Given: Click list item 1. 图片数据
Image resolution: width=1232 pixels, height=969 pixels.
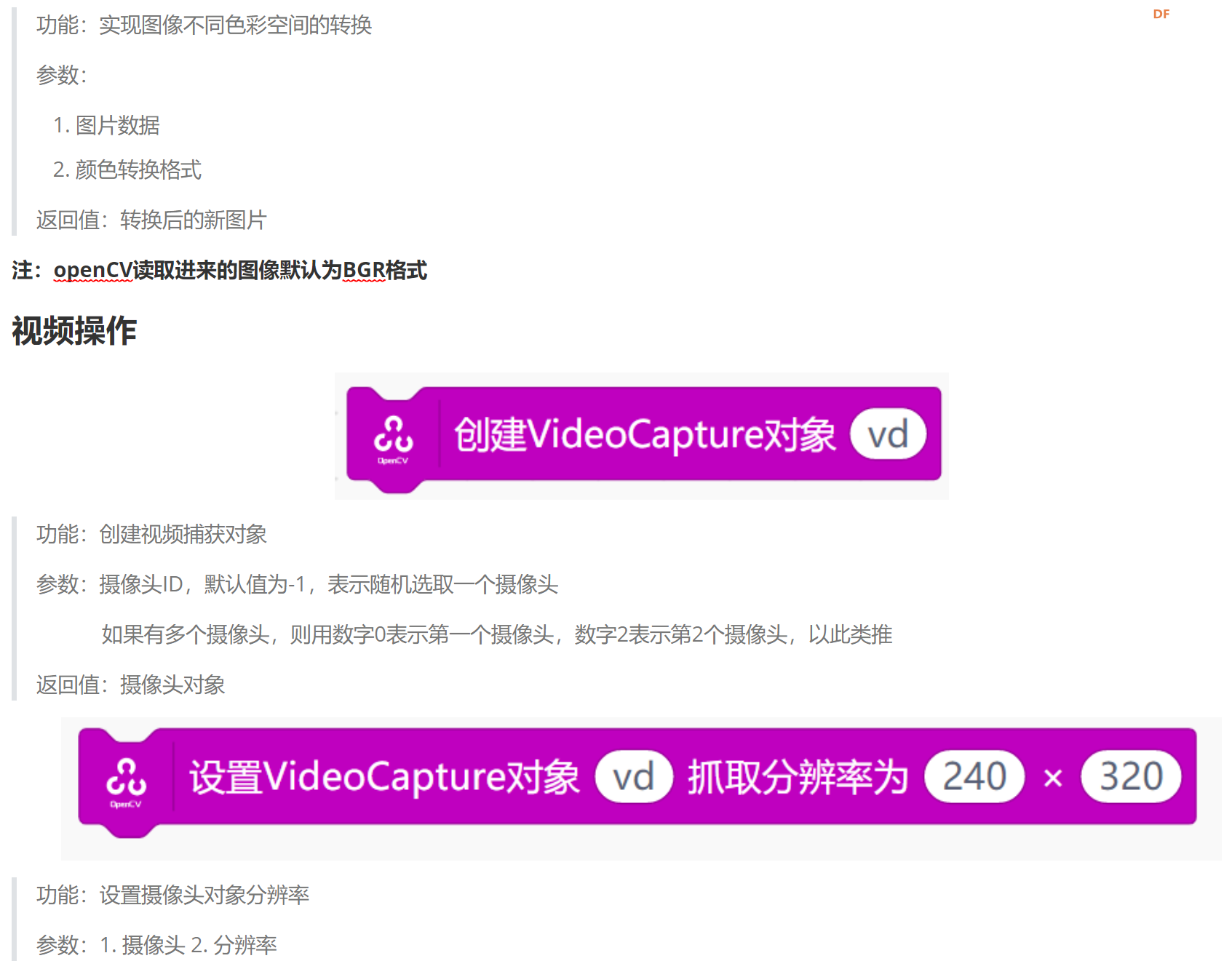Looking at the screenshot, I should [x=106, y=125].
